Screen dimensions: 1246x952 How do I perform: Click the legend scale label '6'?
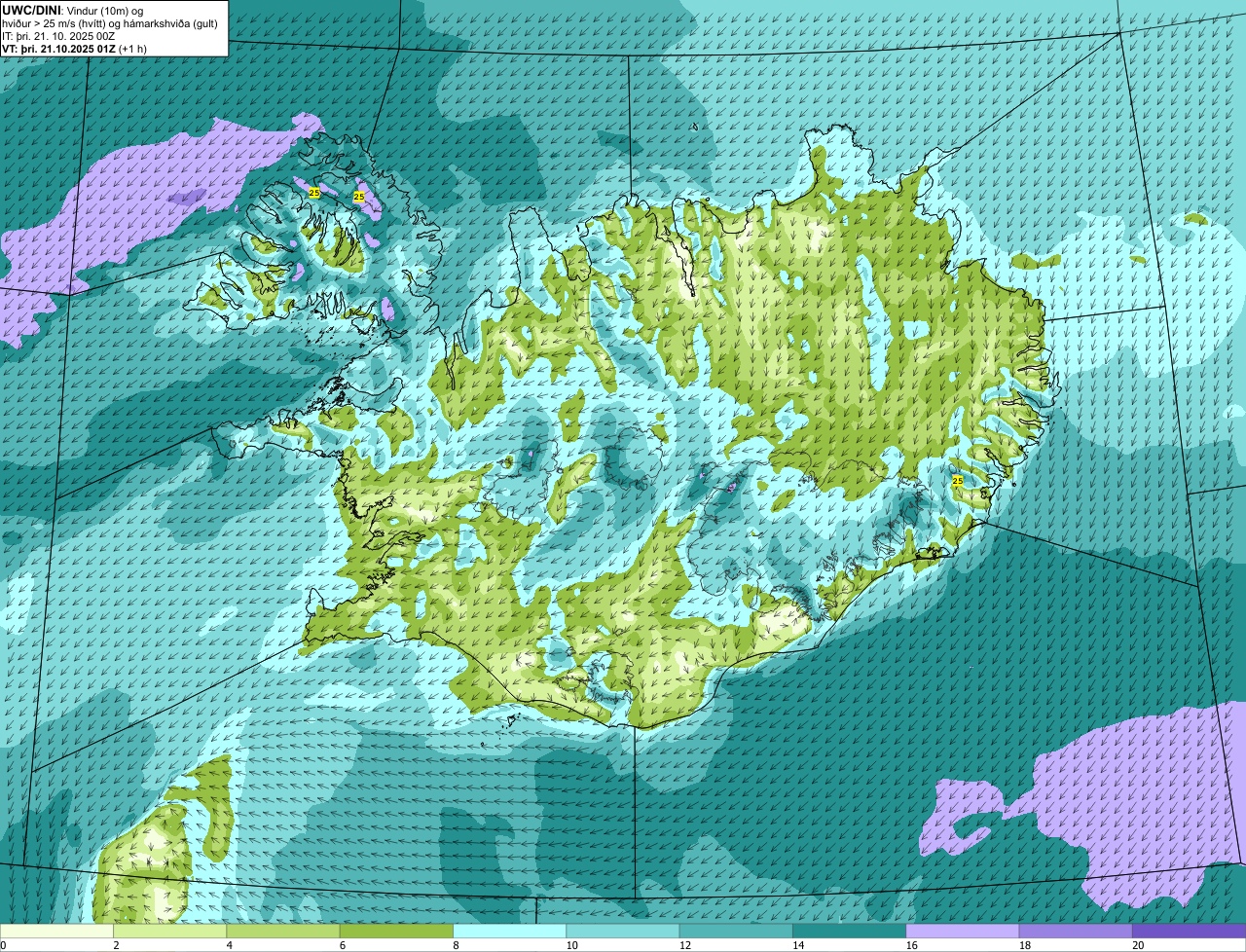click(x=343, y=945)
